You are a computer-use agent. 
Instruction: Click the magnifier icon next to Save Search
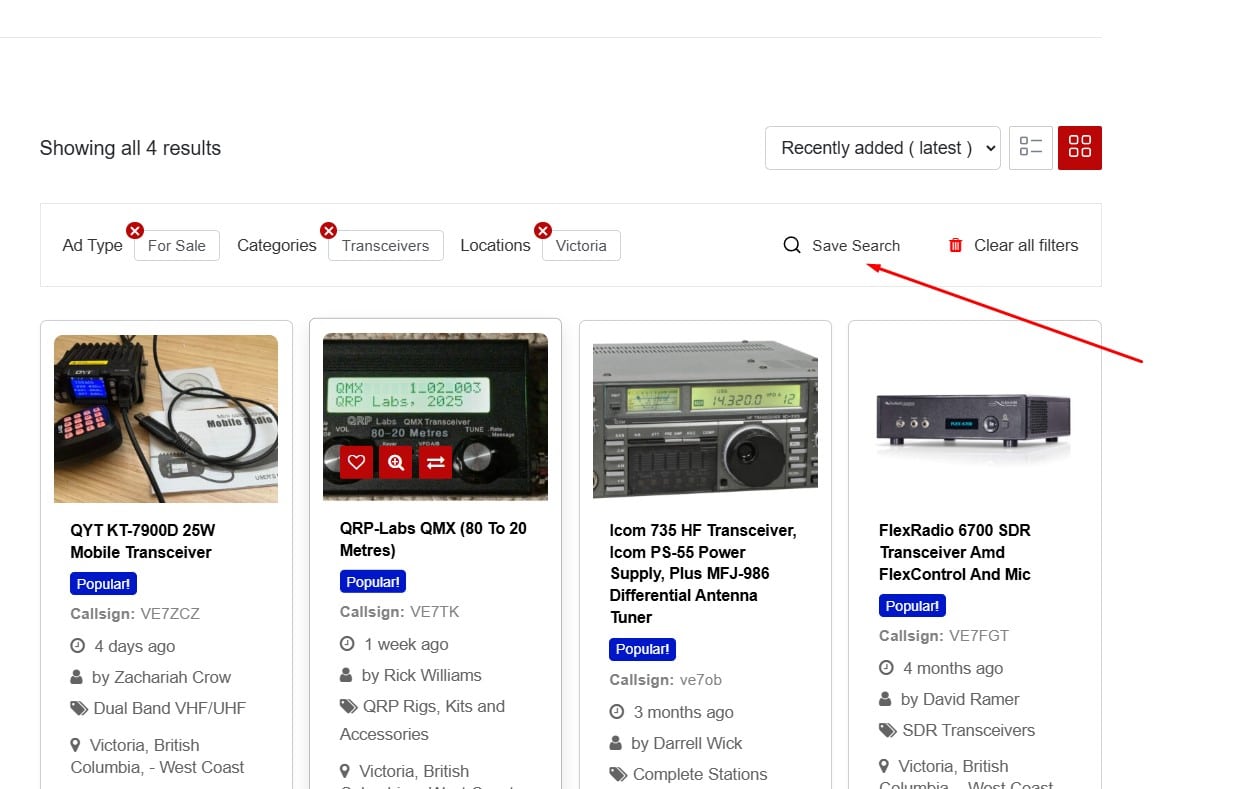click(x=792, y=245)
